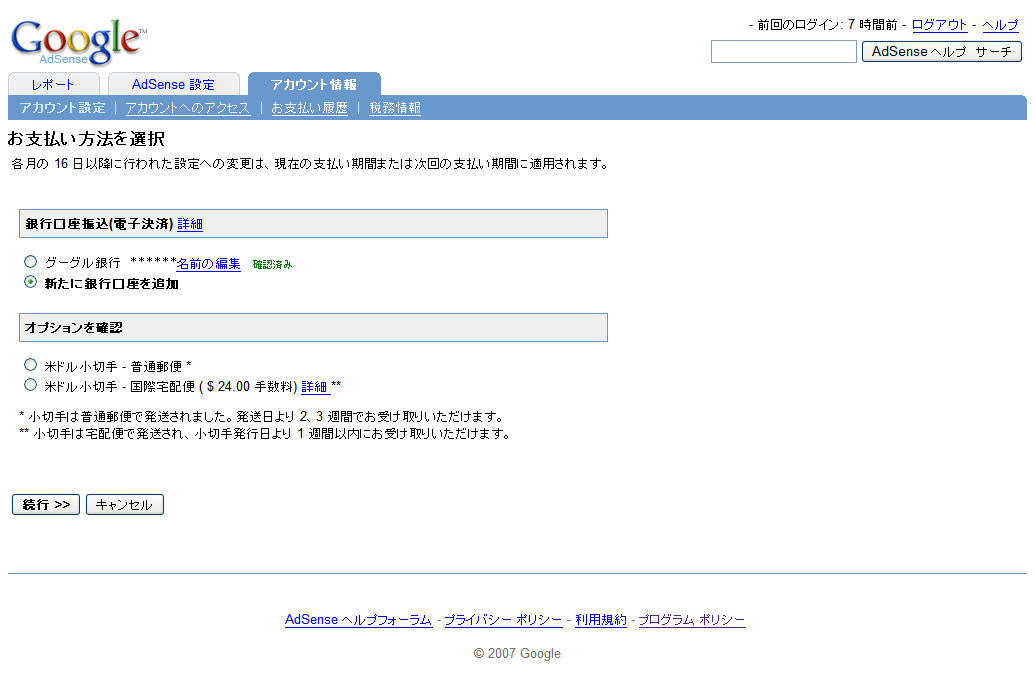Image resolution: width=1035 pixels, height=674 pixels.
Task: Click the AdSense help search input field
Action: click(x=784, y=51)
